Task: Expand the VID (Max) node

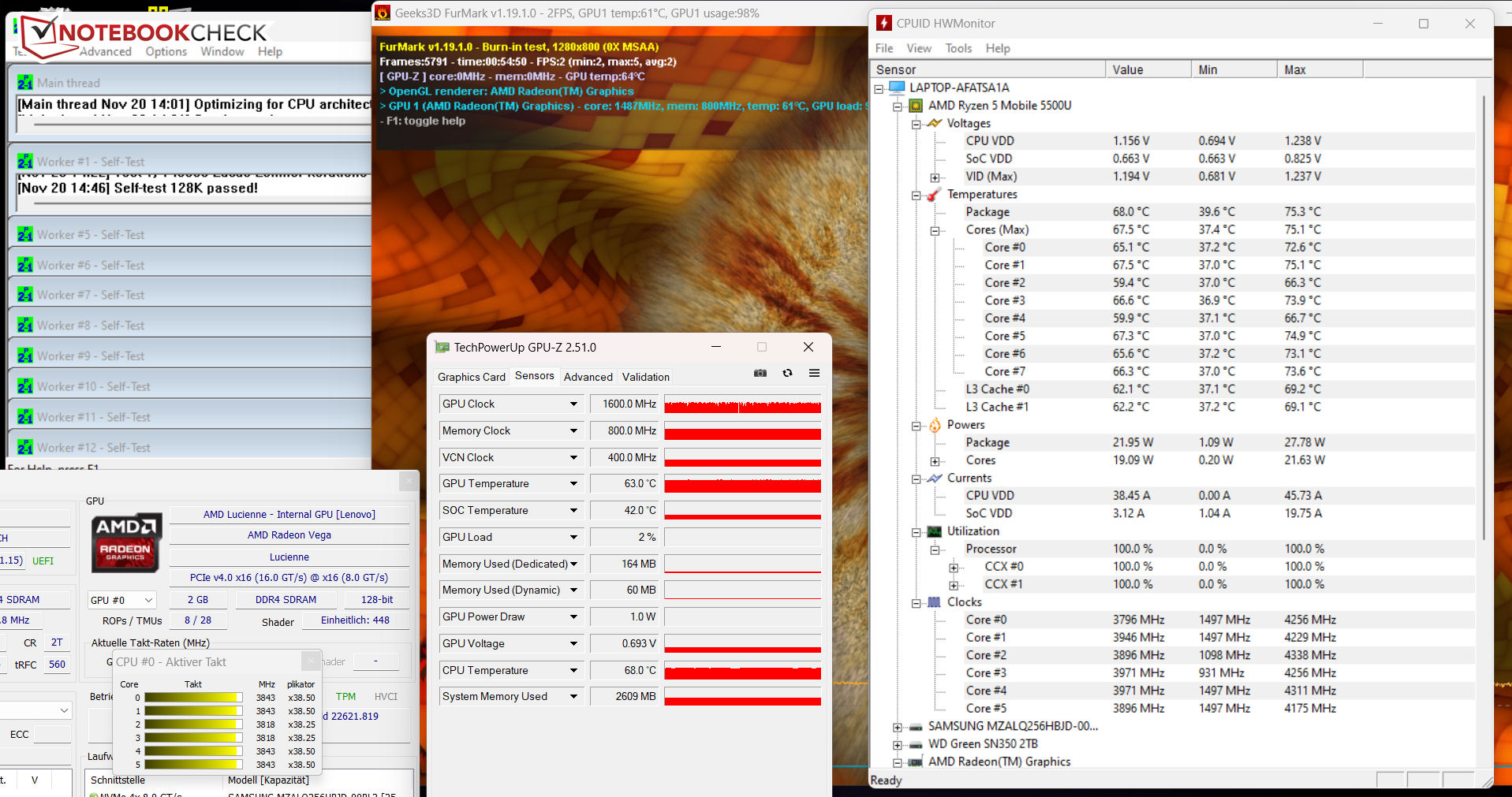Action: click(x=935, y=177)
